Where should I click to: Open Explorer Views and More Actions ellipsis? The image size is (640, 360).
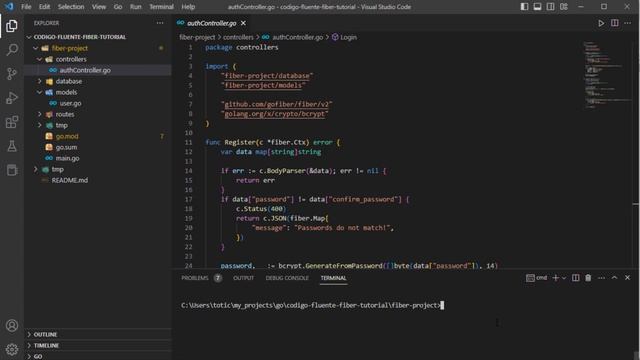(160, 23)
